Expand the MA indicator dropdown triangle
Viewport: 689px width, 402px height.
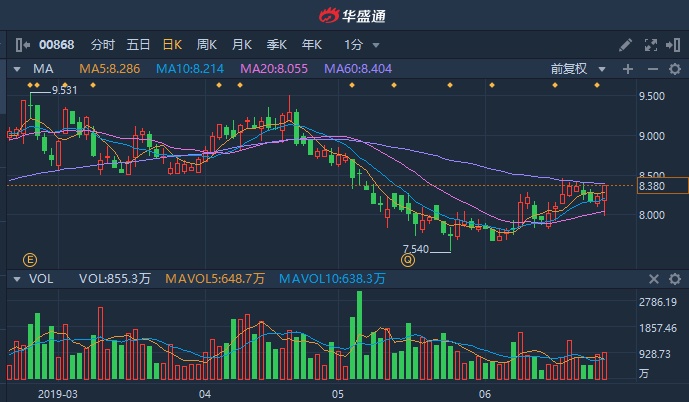17,69
